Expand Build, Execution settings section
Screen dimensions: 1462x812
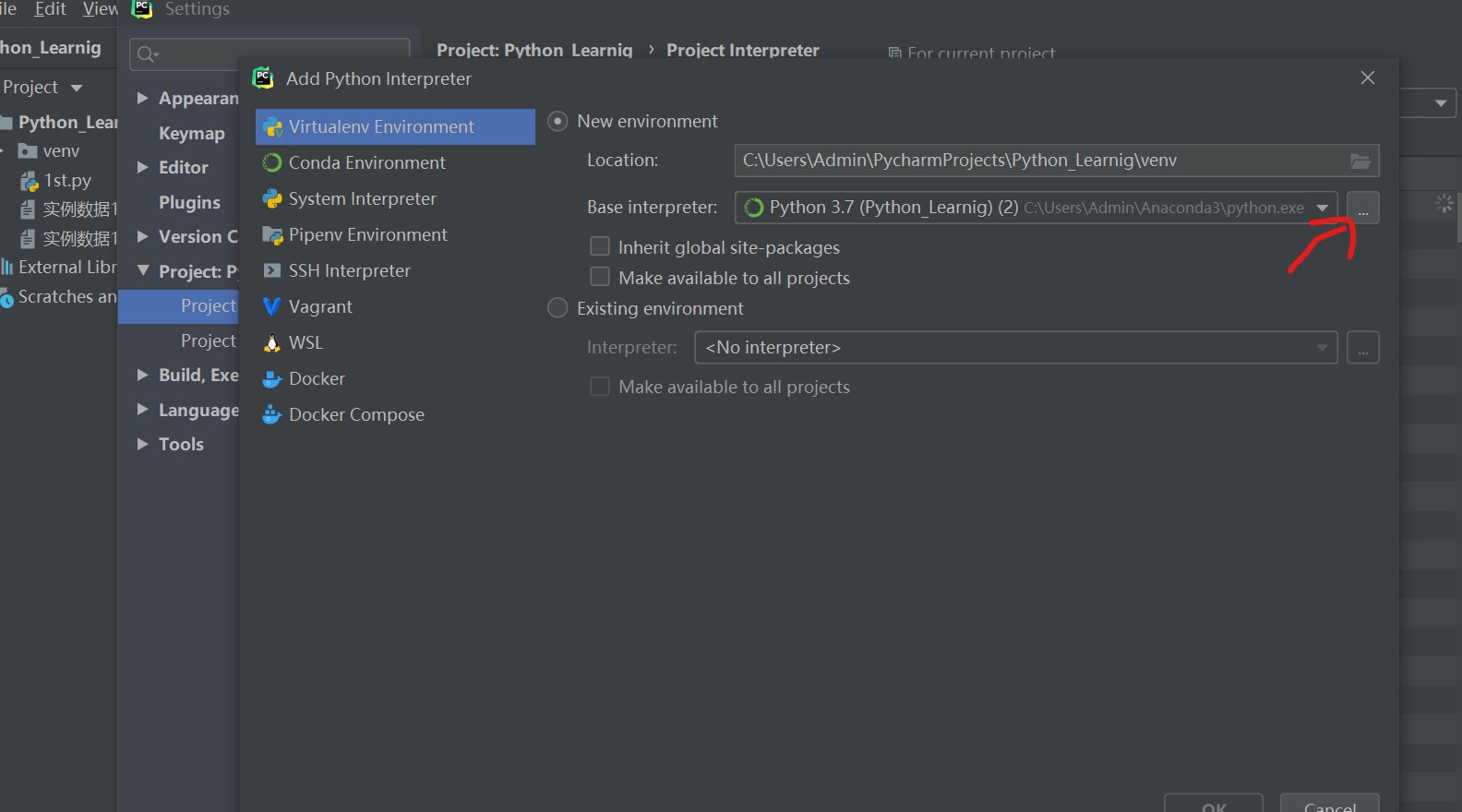click(143, 375)
